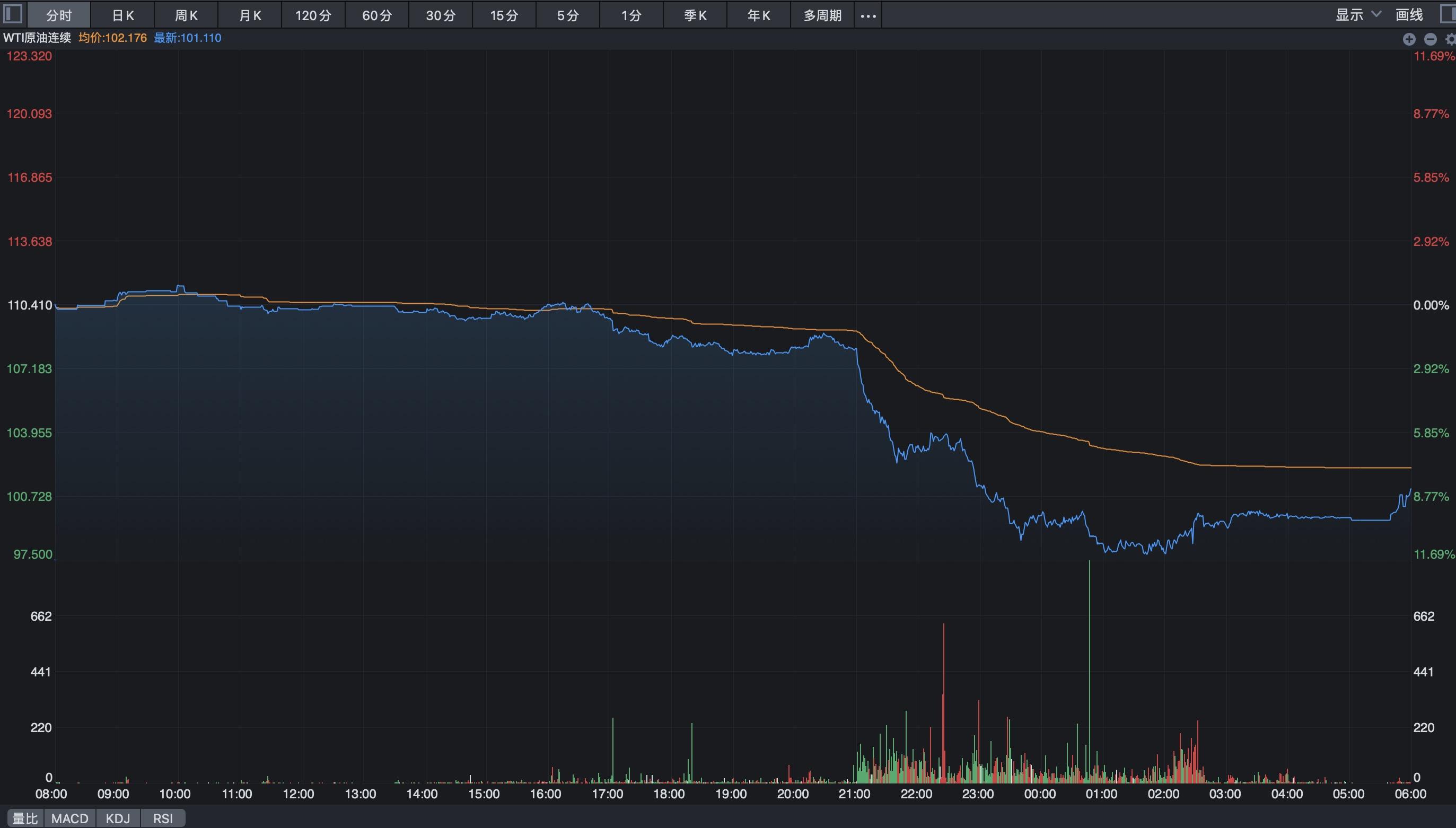Screen dimensions: 1456x828
Task: Select the 15分 period tab
Action: 504,15
